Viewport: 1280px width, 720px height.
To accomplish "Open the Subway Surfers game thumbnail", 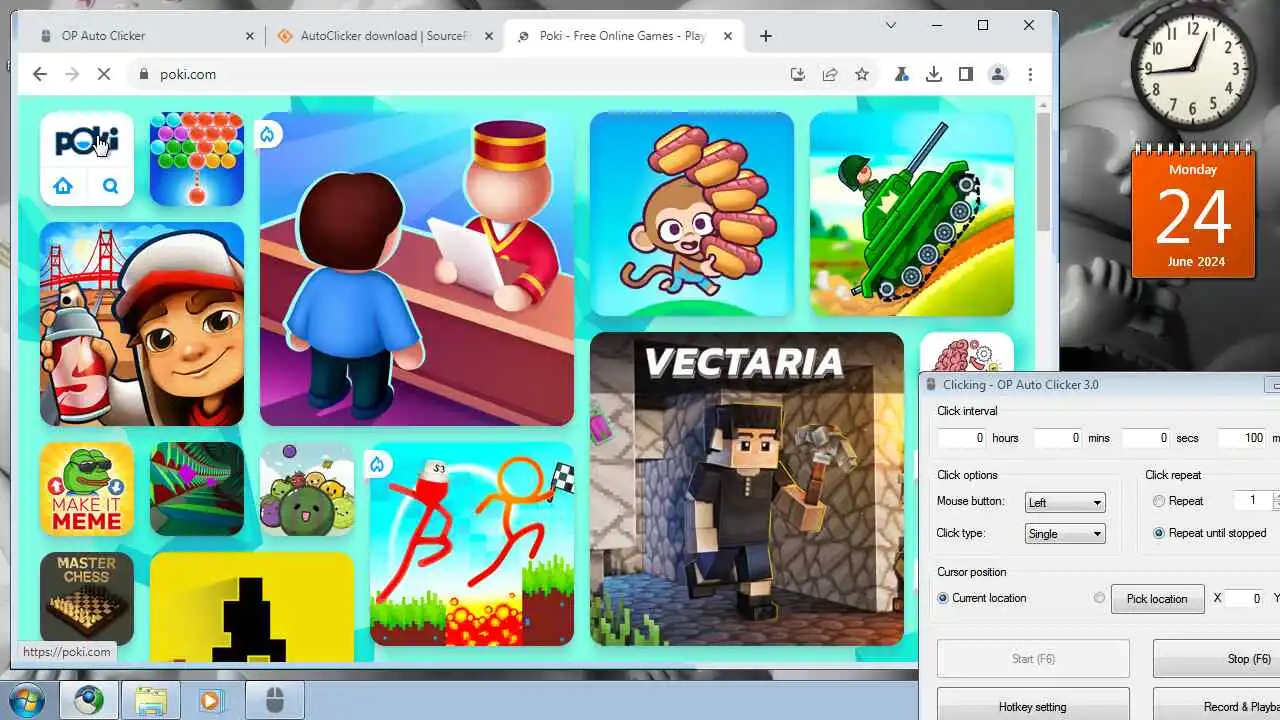I will tap(142, 324).
